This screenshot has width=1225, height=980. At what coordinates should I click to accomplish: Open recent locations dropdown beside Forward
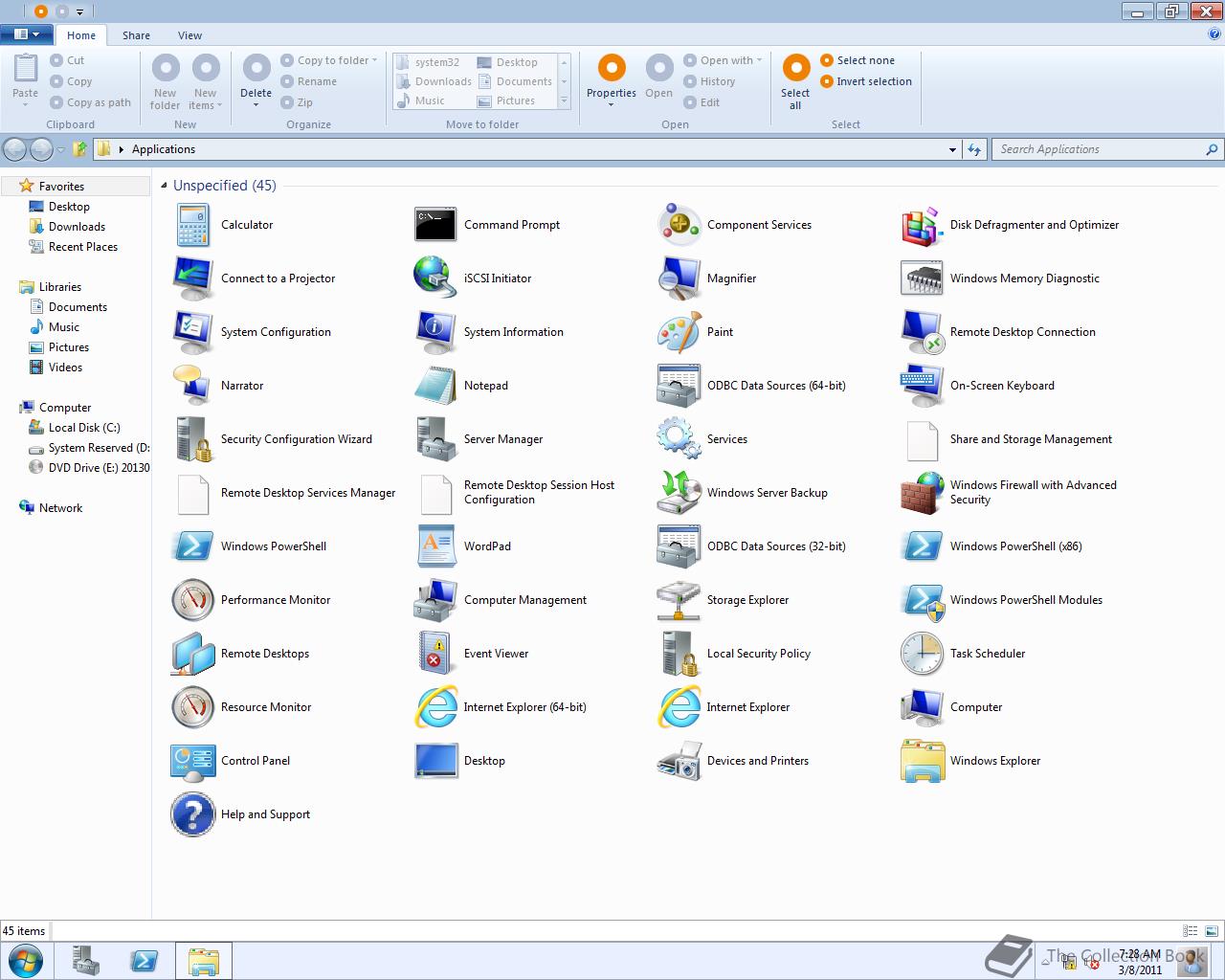[60, 149]
